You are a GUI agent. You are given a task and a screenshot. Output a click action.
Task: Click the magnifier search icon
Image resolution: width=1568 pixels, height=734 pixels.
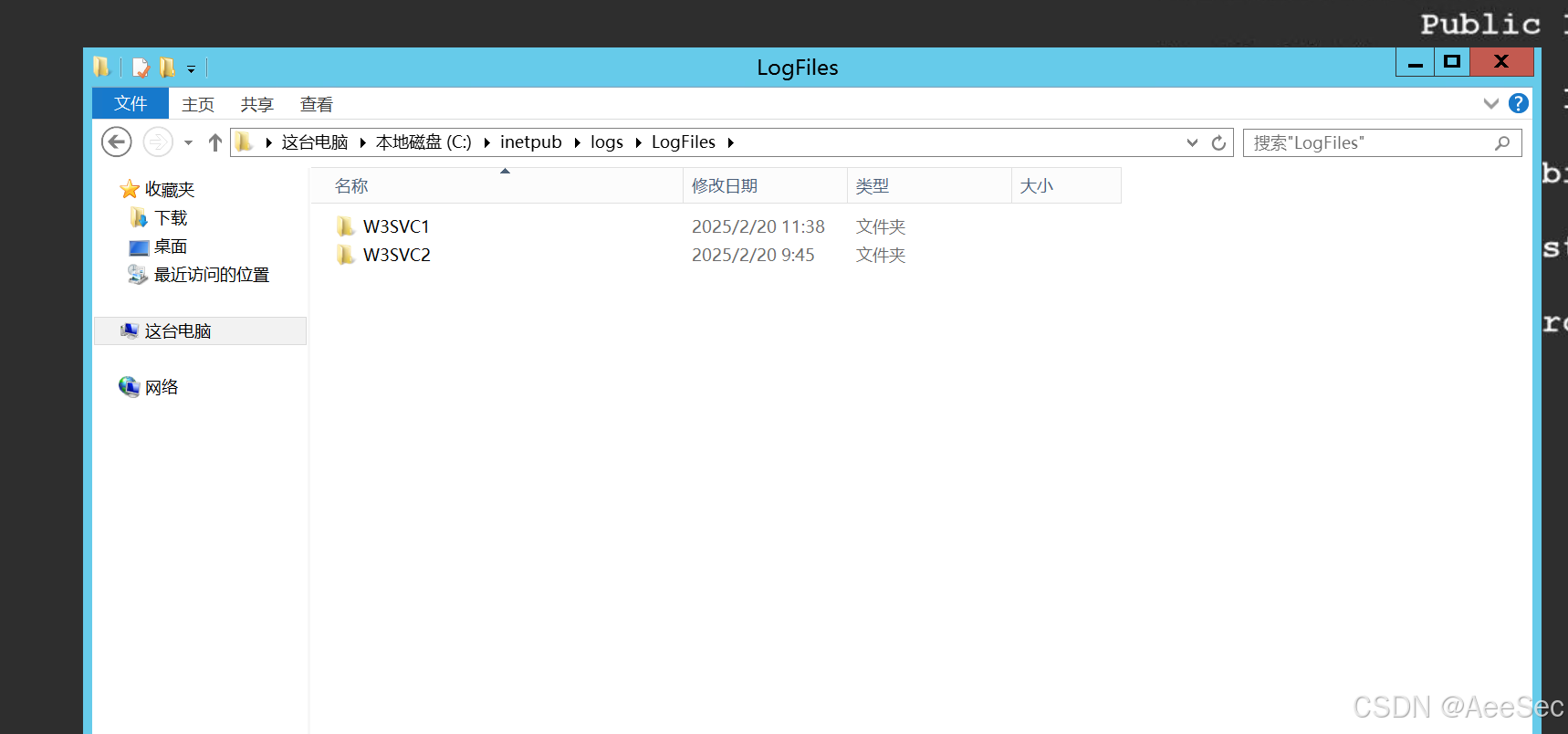[x=1502, y=142]
